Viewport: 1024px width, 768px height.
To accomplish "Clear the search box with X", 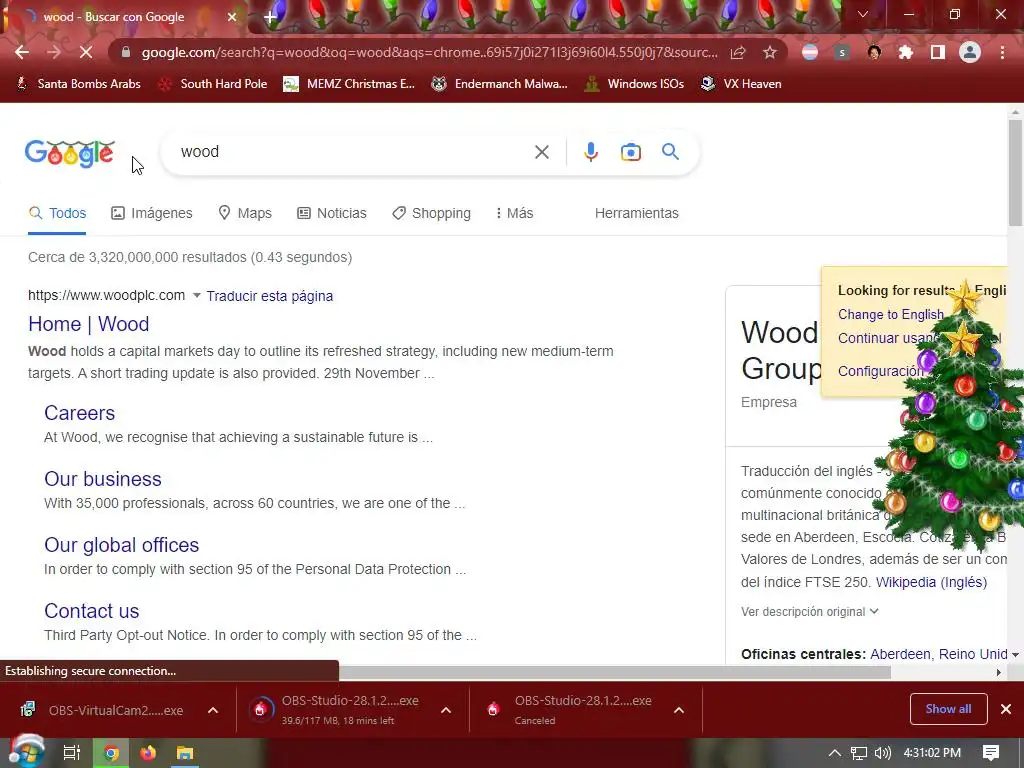I will [541, 152].
